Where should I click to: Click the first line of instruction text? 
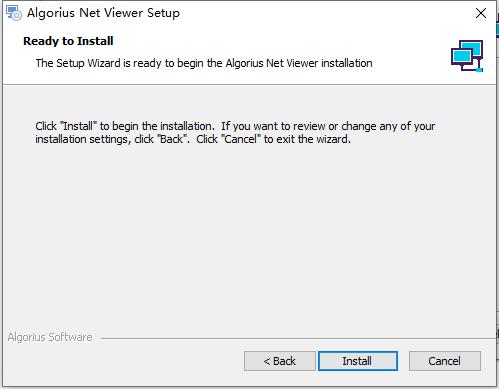click(x=235, y=126)
